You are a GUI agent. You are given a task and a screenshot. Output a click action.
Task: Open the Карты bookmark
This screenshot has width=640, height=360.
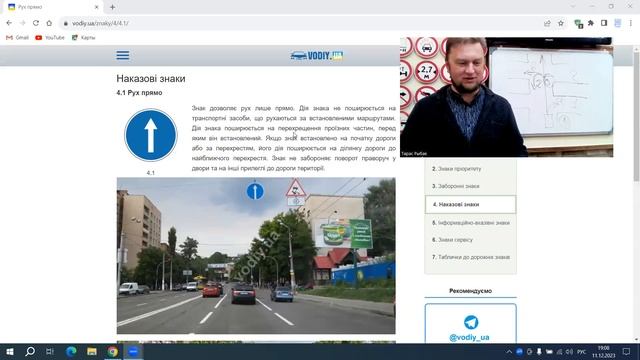pyautogui.click(x=83, y=38)
